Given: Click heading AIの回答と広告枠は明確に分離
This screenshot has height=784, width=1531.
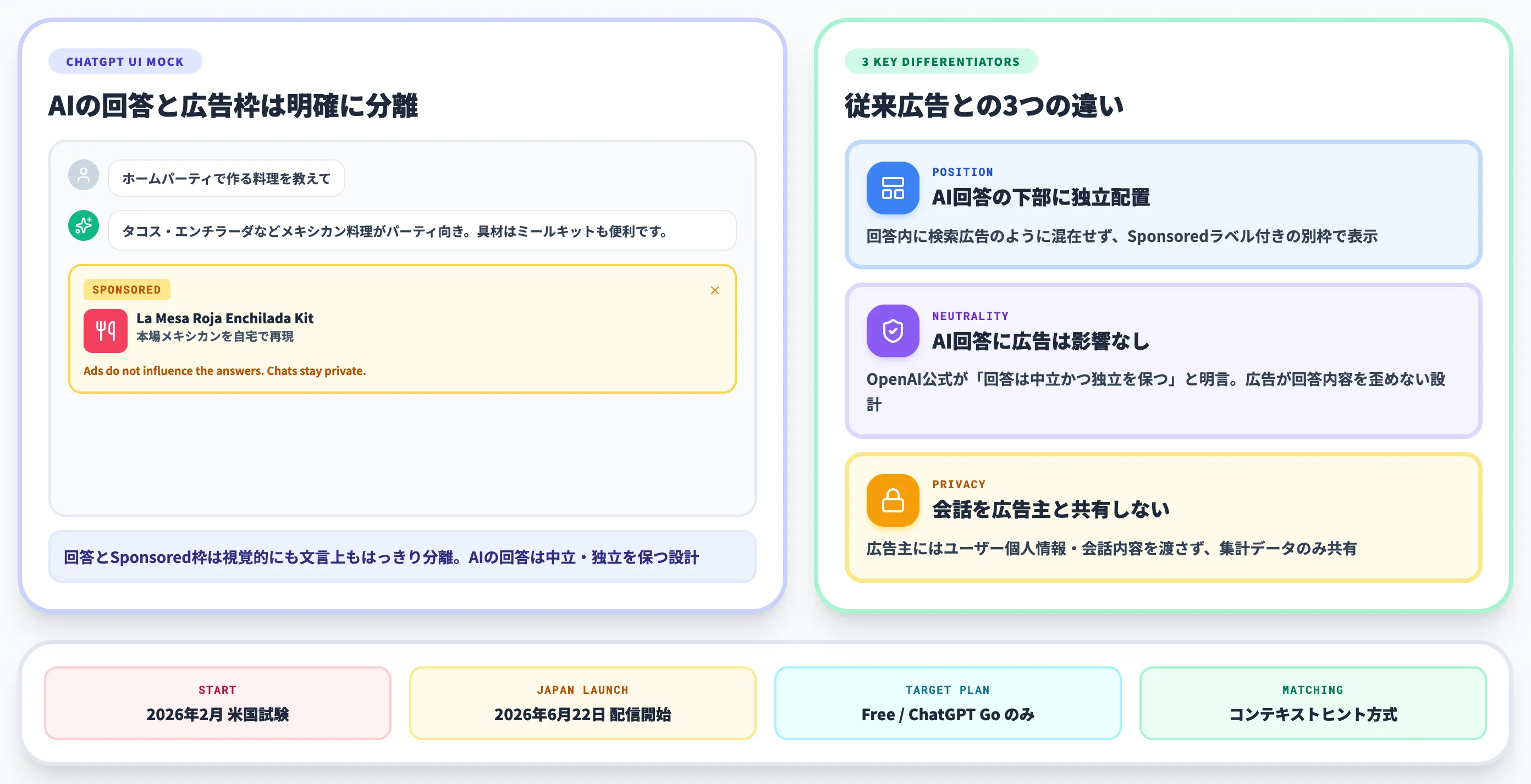Looking at the screenshot, I should [x=233, y=106].
